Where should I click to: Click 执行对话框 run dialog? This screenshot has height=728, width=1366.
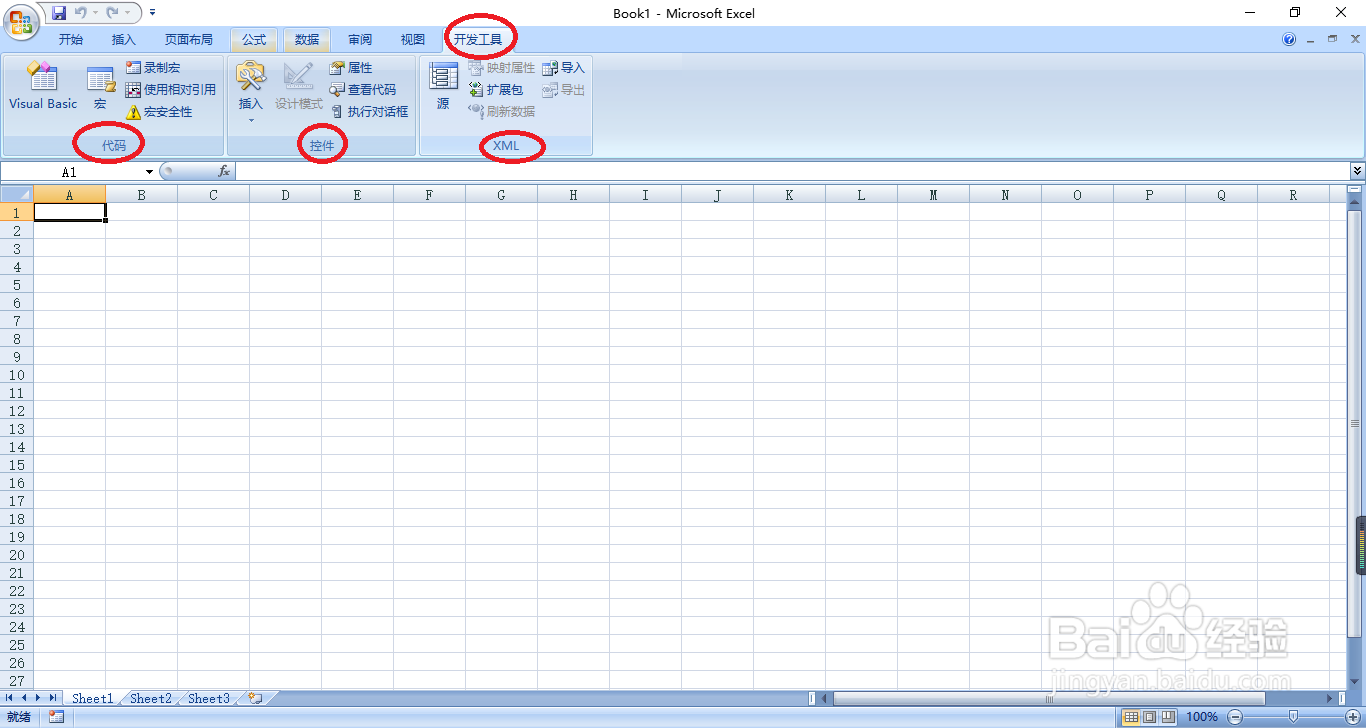(x=369, y=112)
